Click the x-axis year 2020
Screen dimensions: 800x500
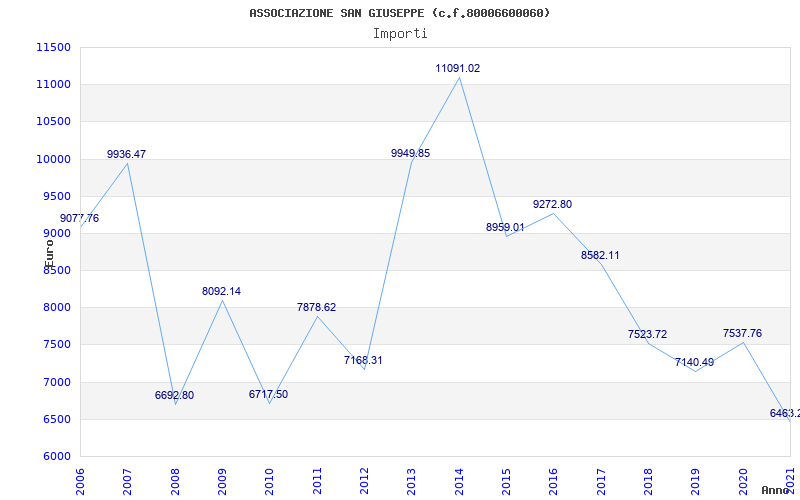coord(743,482)
